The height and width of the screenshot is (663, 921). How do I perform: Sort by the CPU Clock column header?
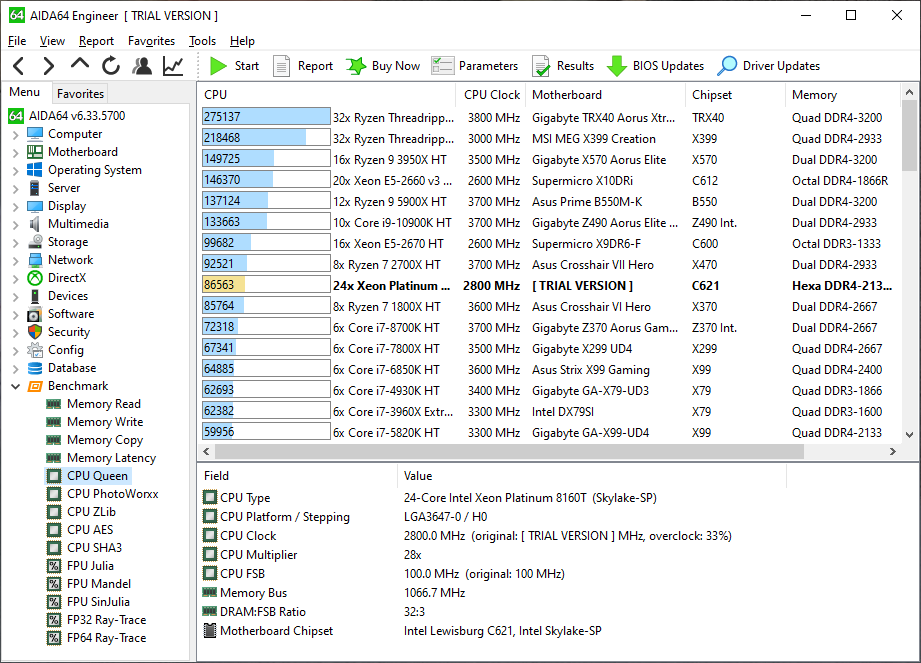point(492,95)
